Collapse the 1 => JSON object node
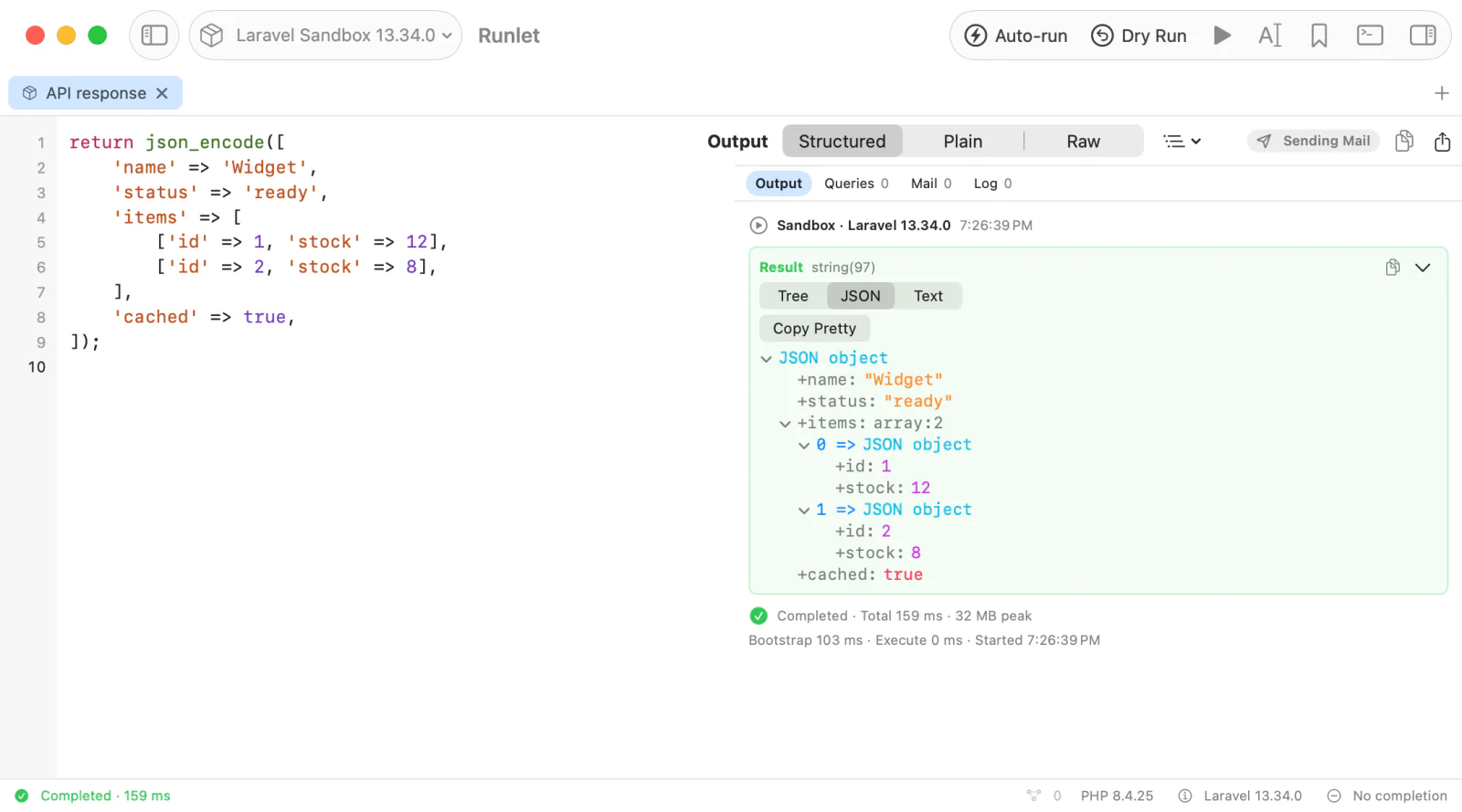 [x=804, y=511]
